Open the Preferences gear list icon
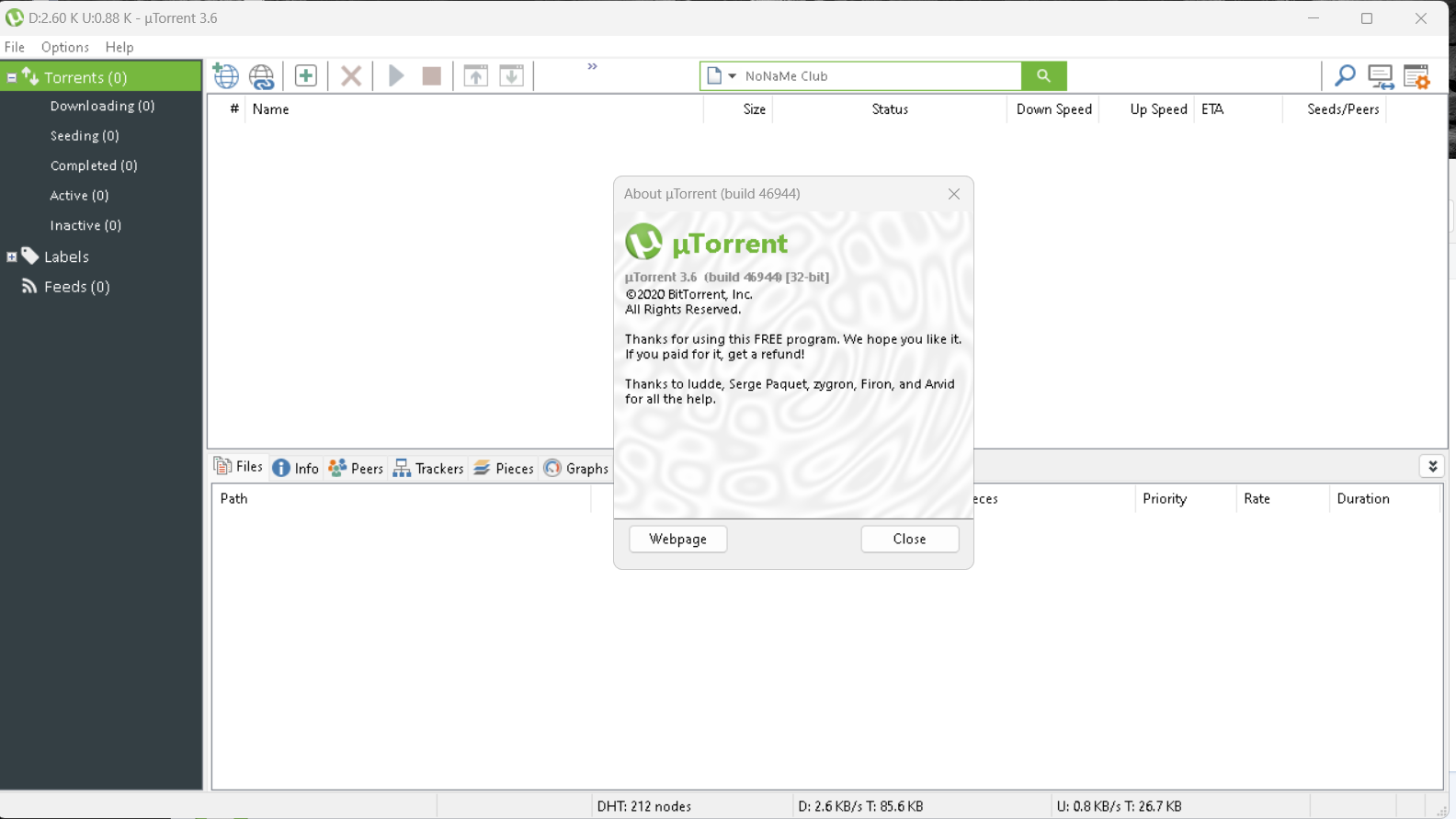The width and height of the screenshot is (1456, 819). pyautogui.click(x=1416, y=76)
